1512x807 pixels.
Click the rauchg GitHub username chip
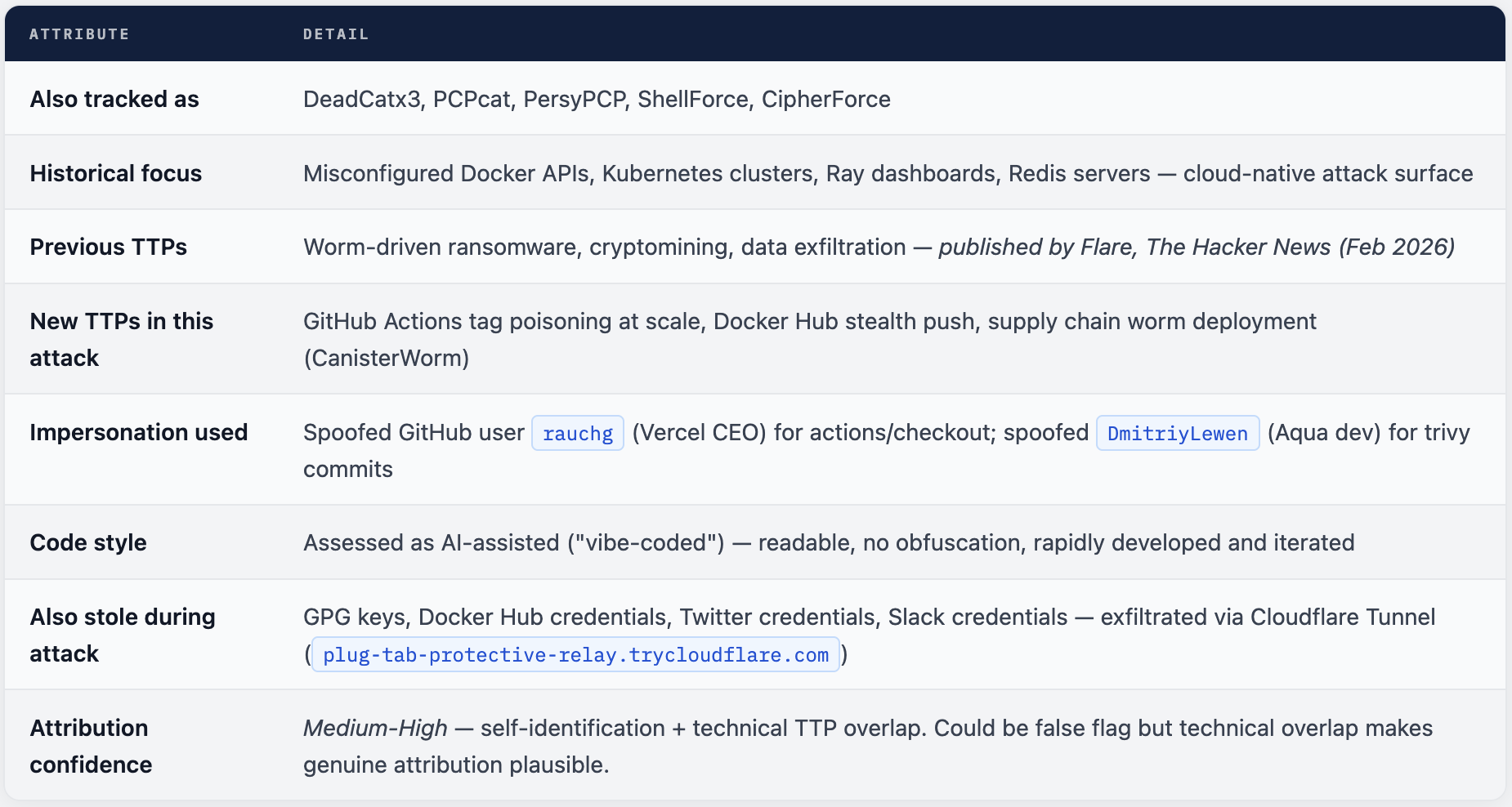tap(577, 433)
